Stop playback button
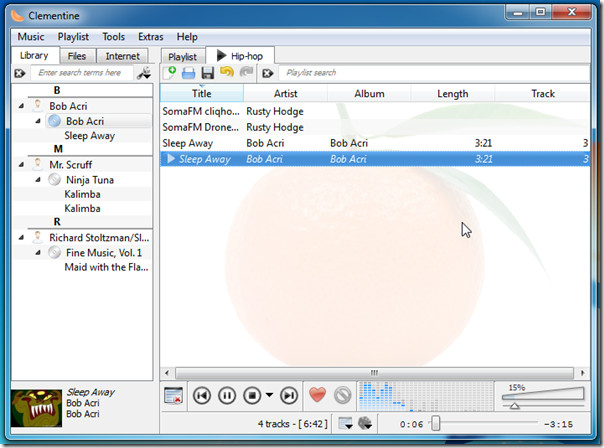This screenshot has width=604, height=448. pos(252,396)
